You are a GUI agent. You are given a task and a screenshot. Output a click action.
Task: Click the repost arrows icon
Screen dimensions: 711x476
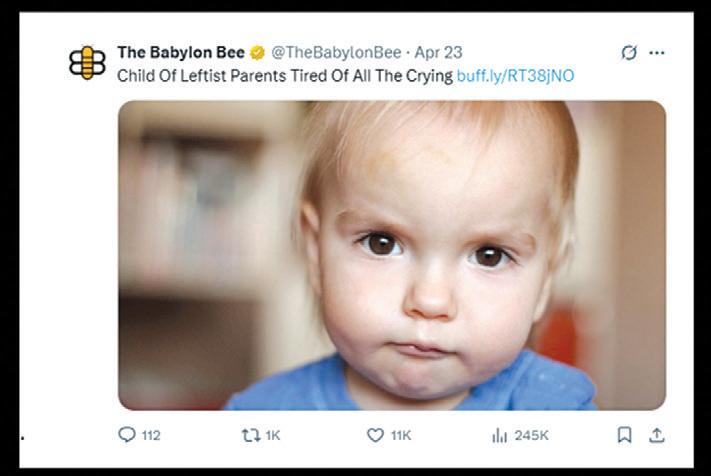251,435
